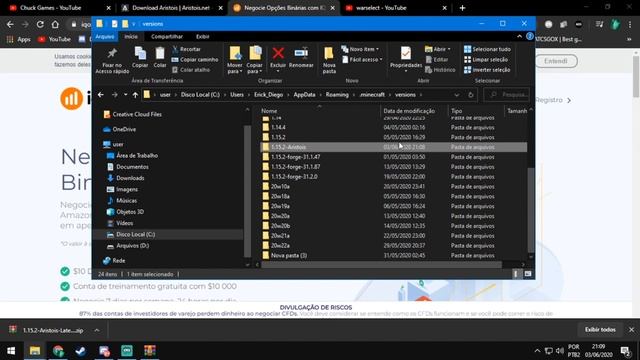This screenshot has width=640, height=360.
Task: Select the 1.15.2-Aristois folder
Action: pos(393,147)
